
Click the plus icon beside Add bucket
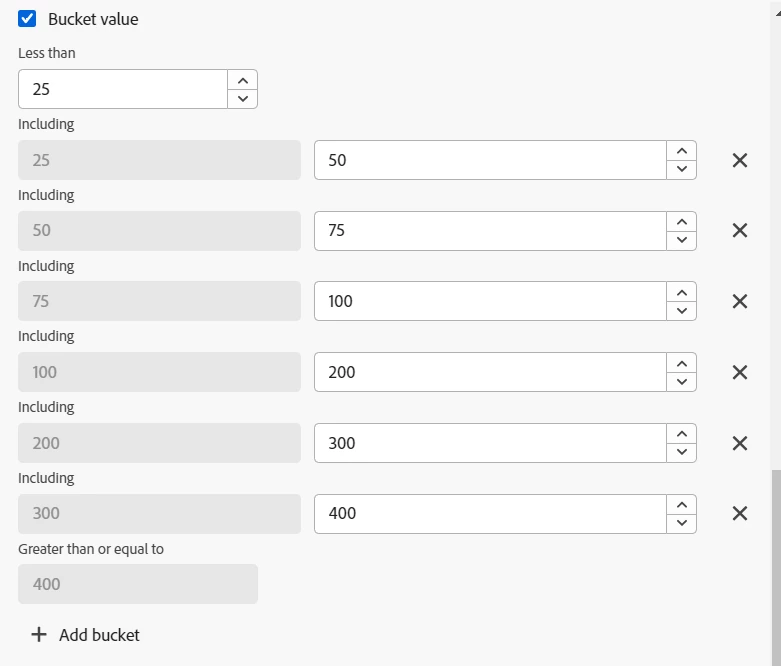coord(39,635)
